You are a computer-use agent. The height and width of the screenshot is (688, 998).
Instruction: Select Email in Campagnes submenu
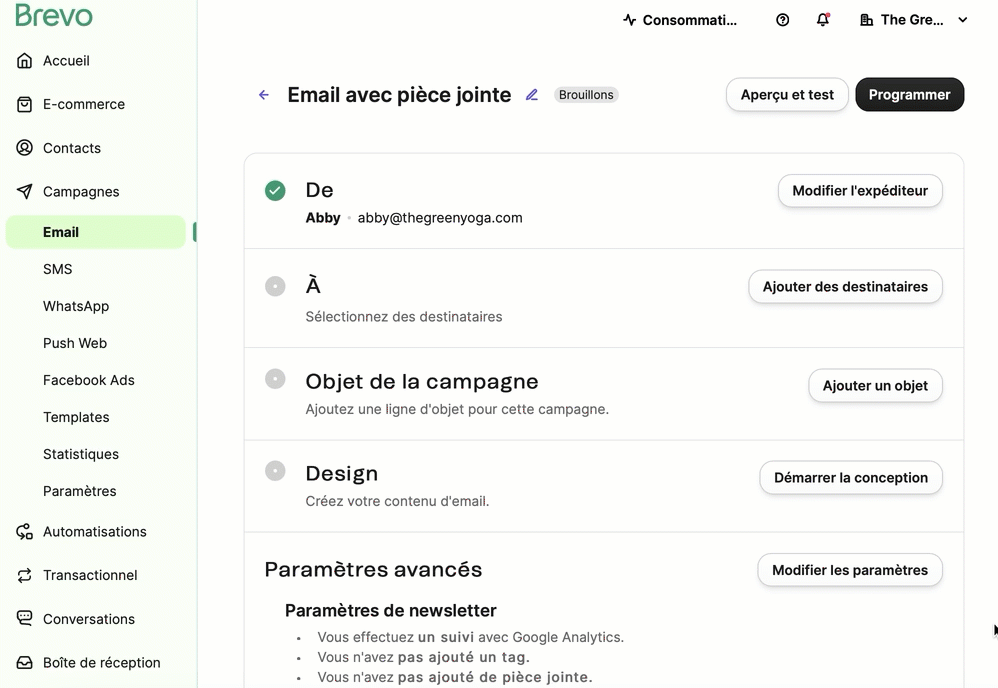click(x=96, y=232)
